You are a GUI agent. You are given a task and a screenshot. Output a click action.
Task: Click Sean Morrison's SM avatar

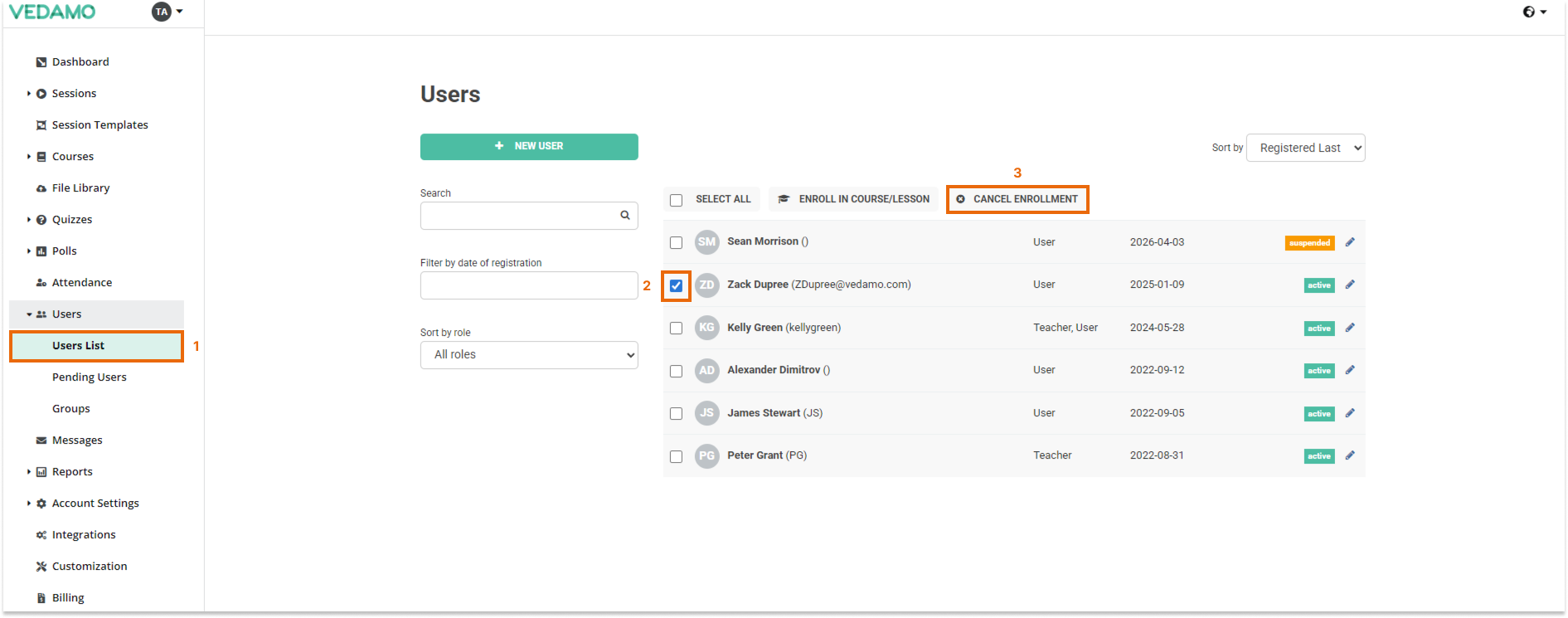[x=706, y=242]
